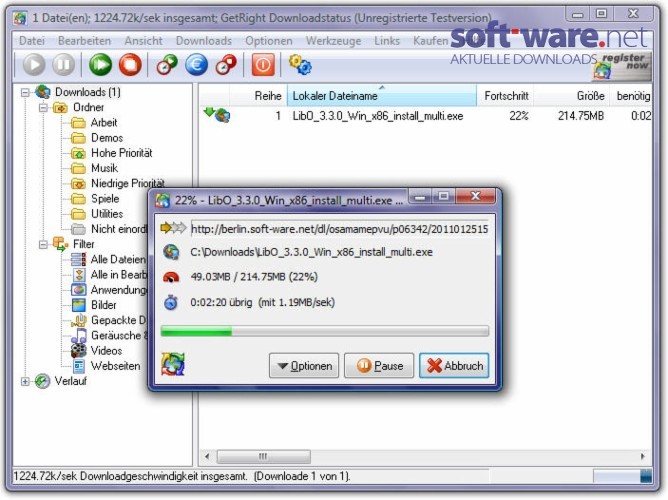Click the Webseiten filter page icon
This screenshot has width=668, height=500.
(x=78, y=366)
